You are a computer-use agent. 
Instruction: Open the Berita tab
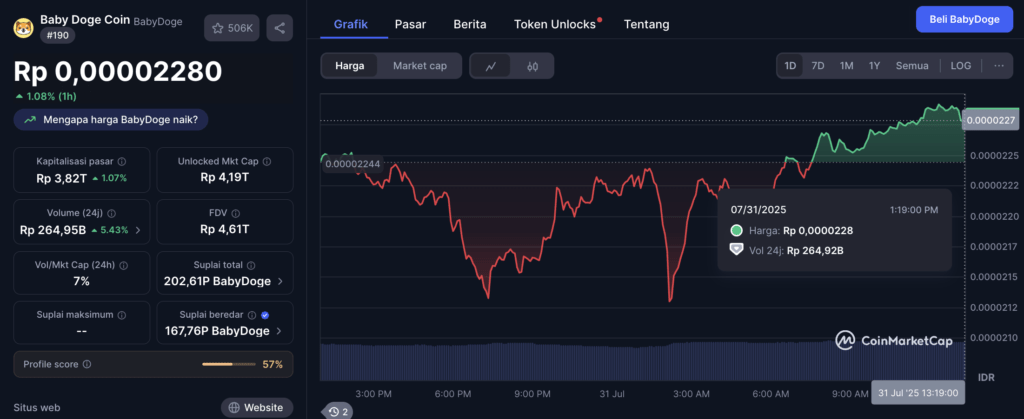pyautogui.click(x=470, y=25)
